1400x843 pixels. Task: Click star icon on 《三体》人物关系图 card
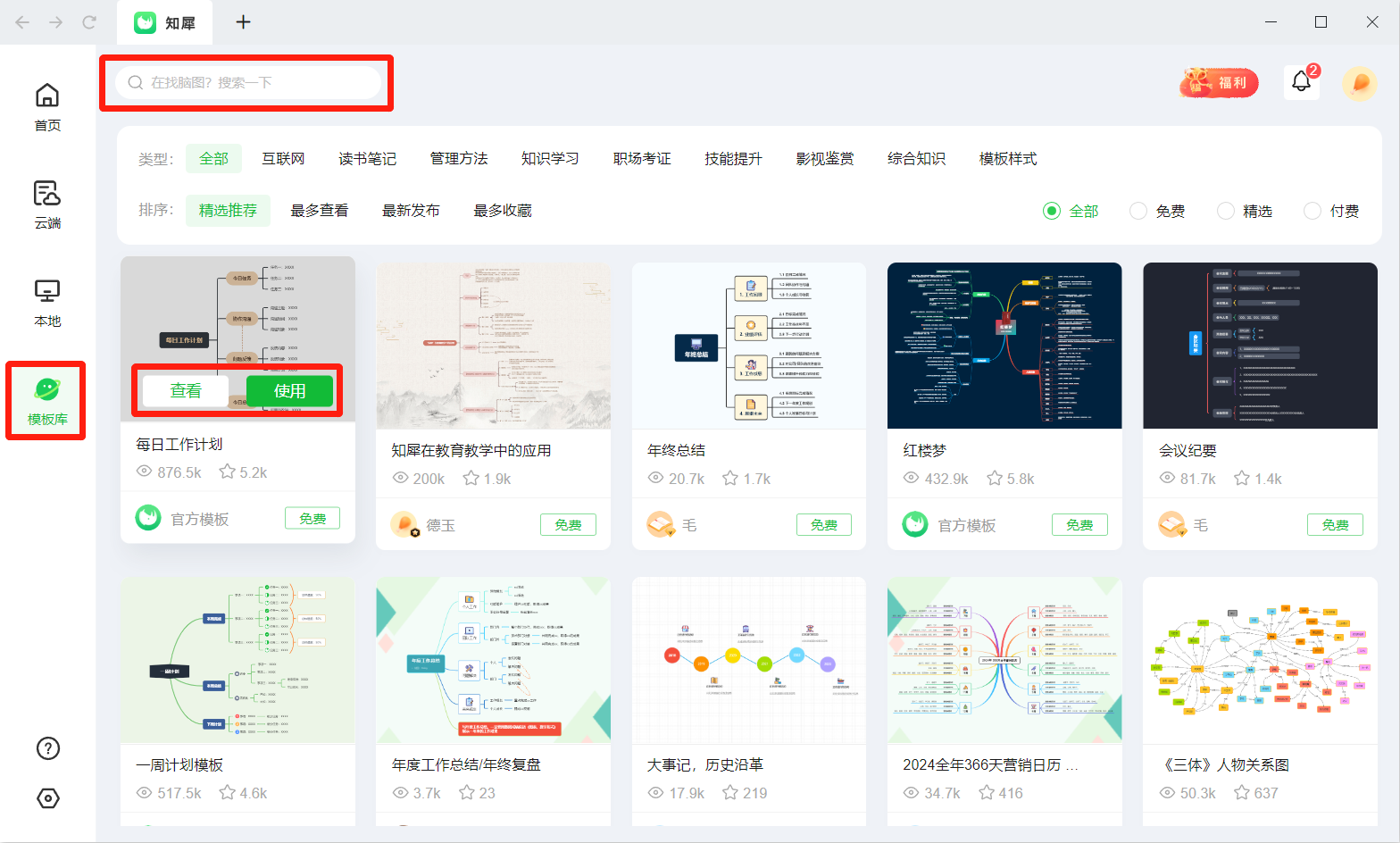1242,792
